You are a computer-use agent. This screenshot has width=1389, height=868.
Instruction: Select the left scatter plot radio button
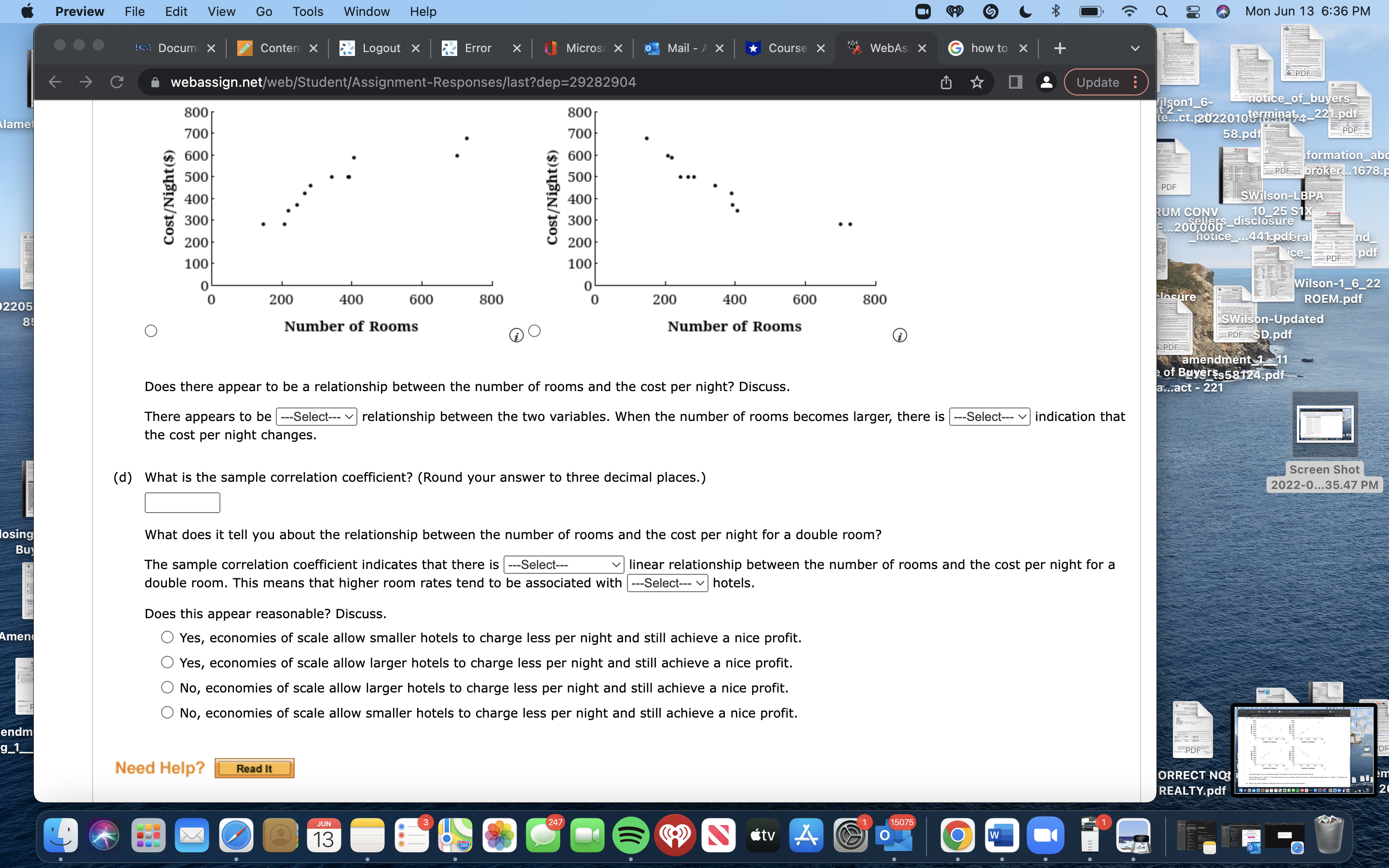(150, 330)
